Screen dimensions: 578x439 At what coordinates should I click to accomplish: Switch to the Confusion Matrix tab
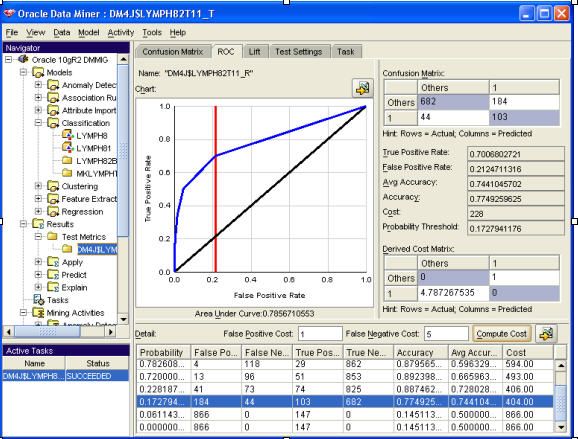173,52
